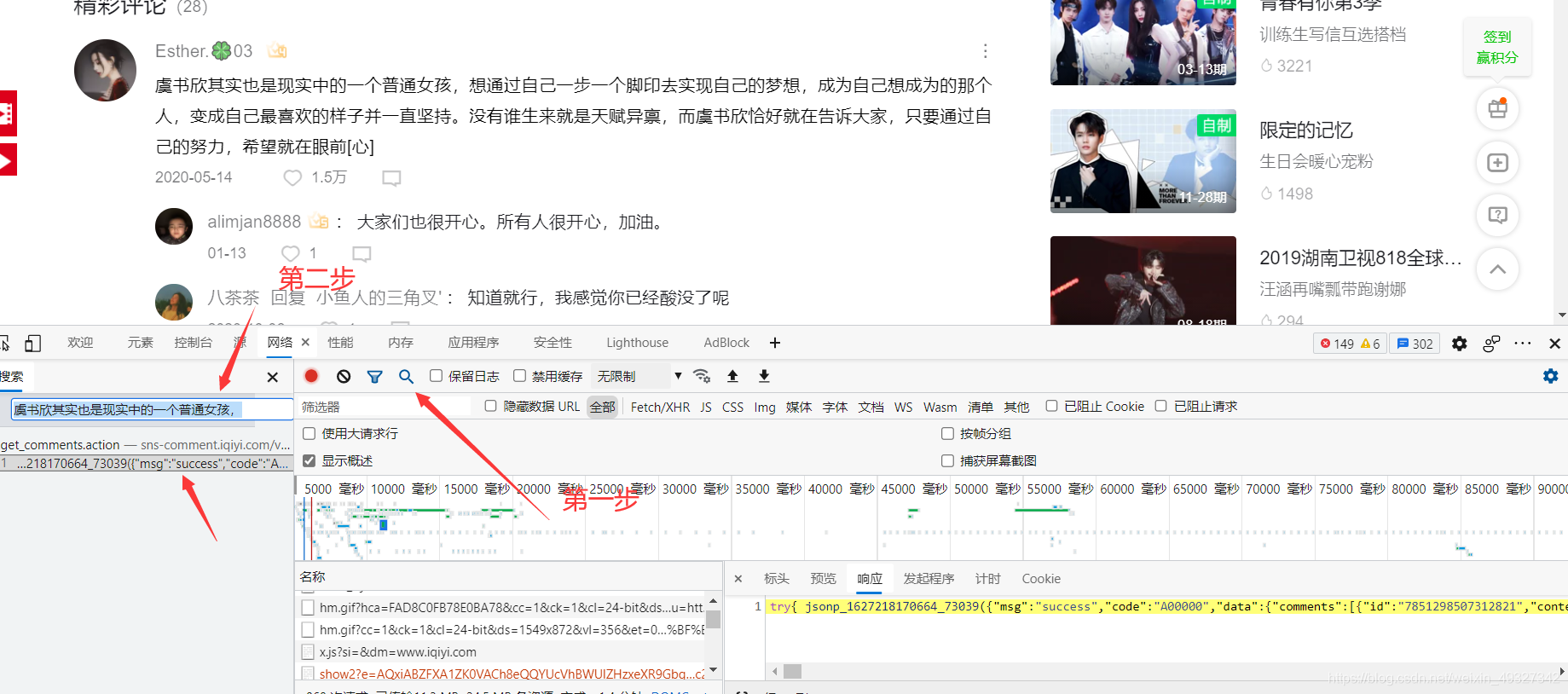Viewport: 1568px width, 694px height.
Task: Filter requests by WS type
Action: [903, 408]
